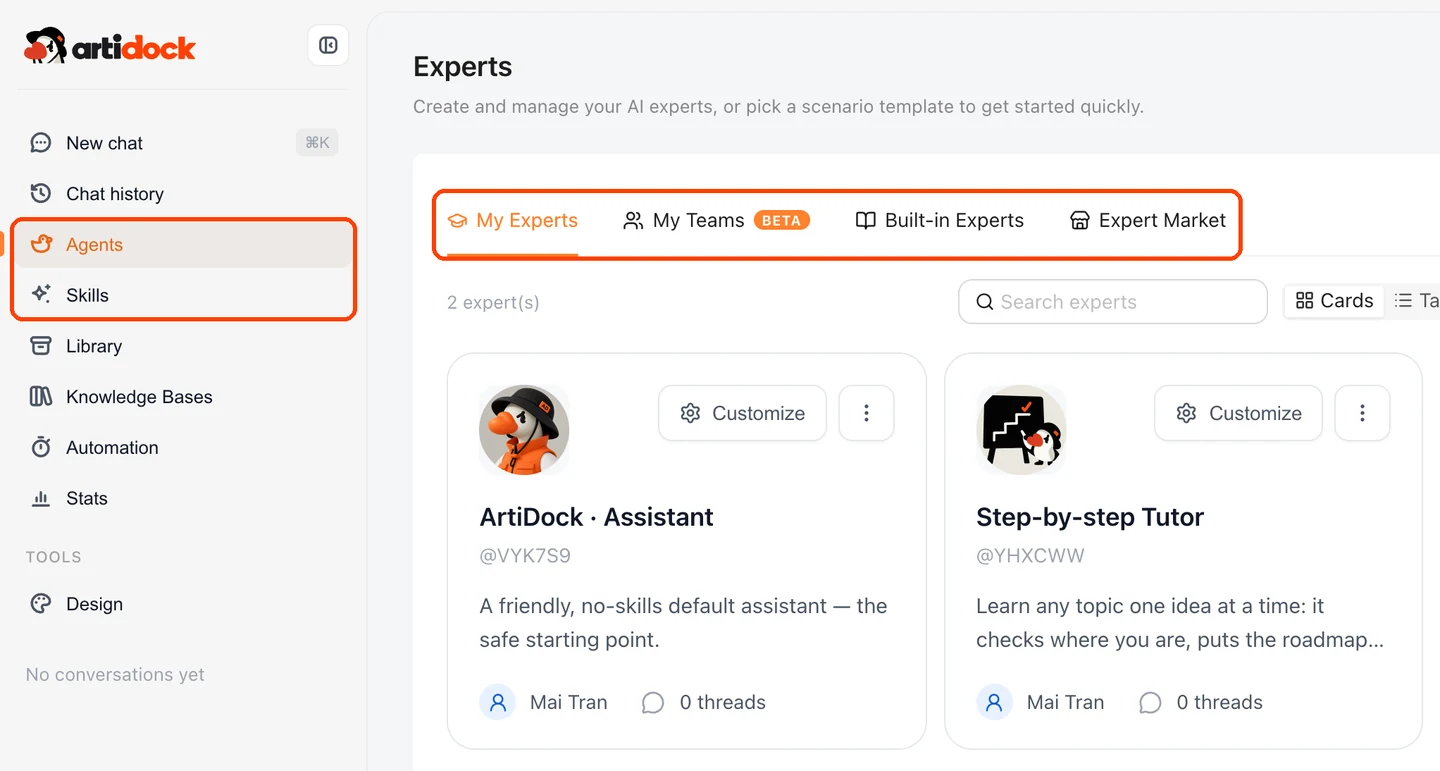The width and height of the screenshot is (1440, 771).
Task: Open Chat history
Action: 182,194
